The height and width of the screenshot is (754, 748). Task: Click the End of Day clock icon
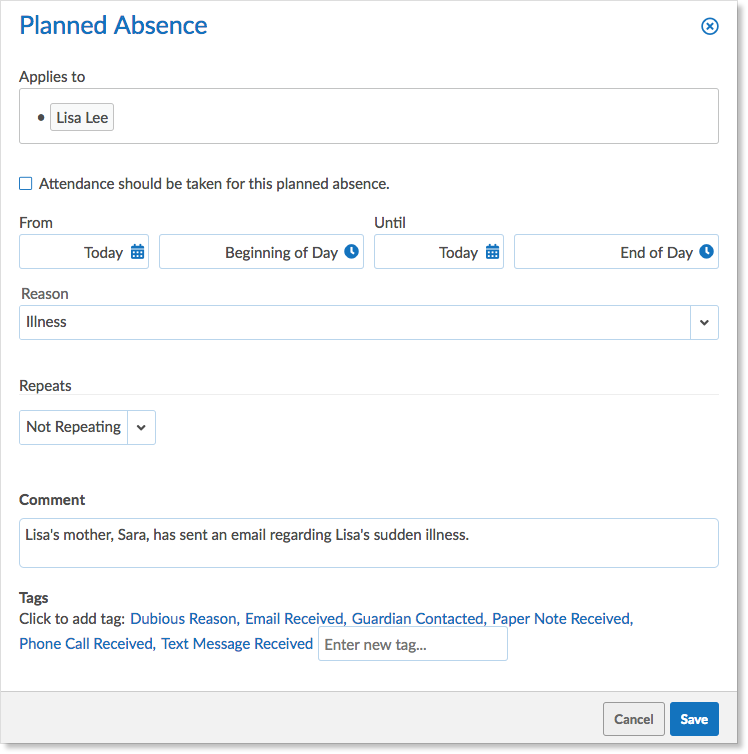pos(706,251)
